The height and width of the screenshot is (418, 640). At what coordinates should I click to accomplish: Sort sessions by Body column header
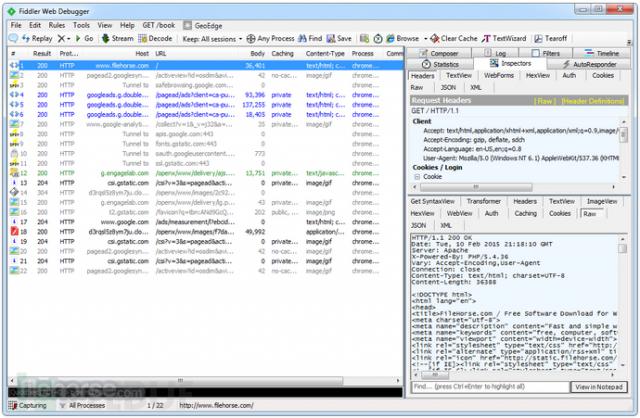[257, 53]
